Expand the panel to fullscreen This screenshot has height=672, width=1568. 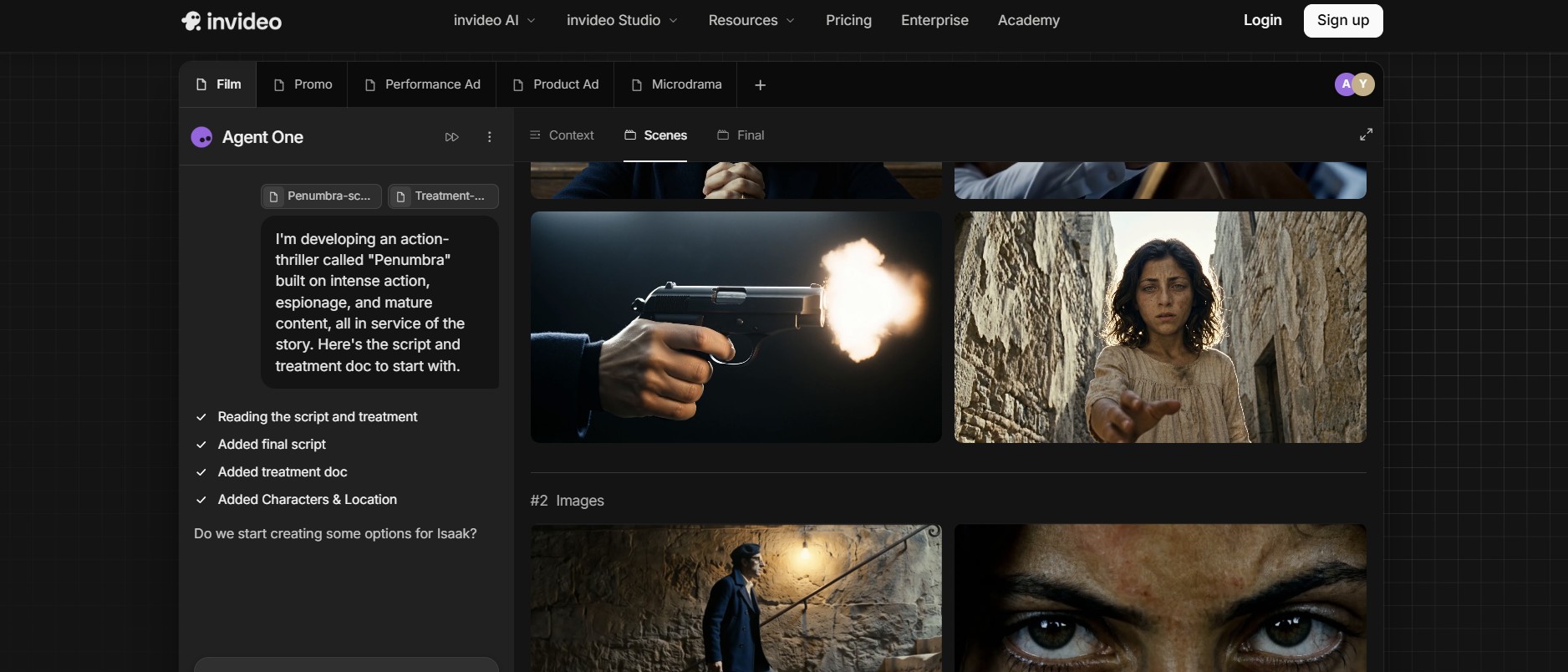(1366, 135)
